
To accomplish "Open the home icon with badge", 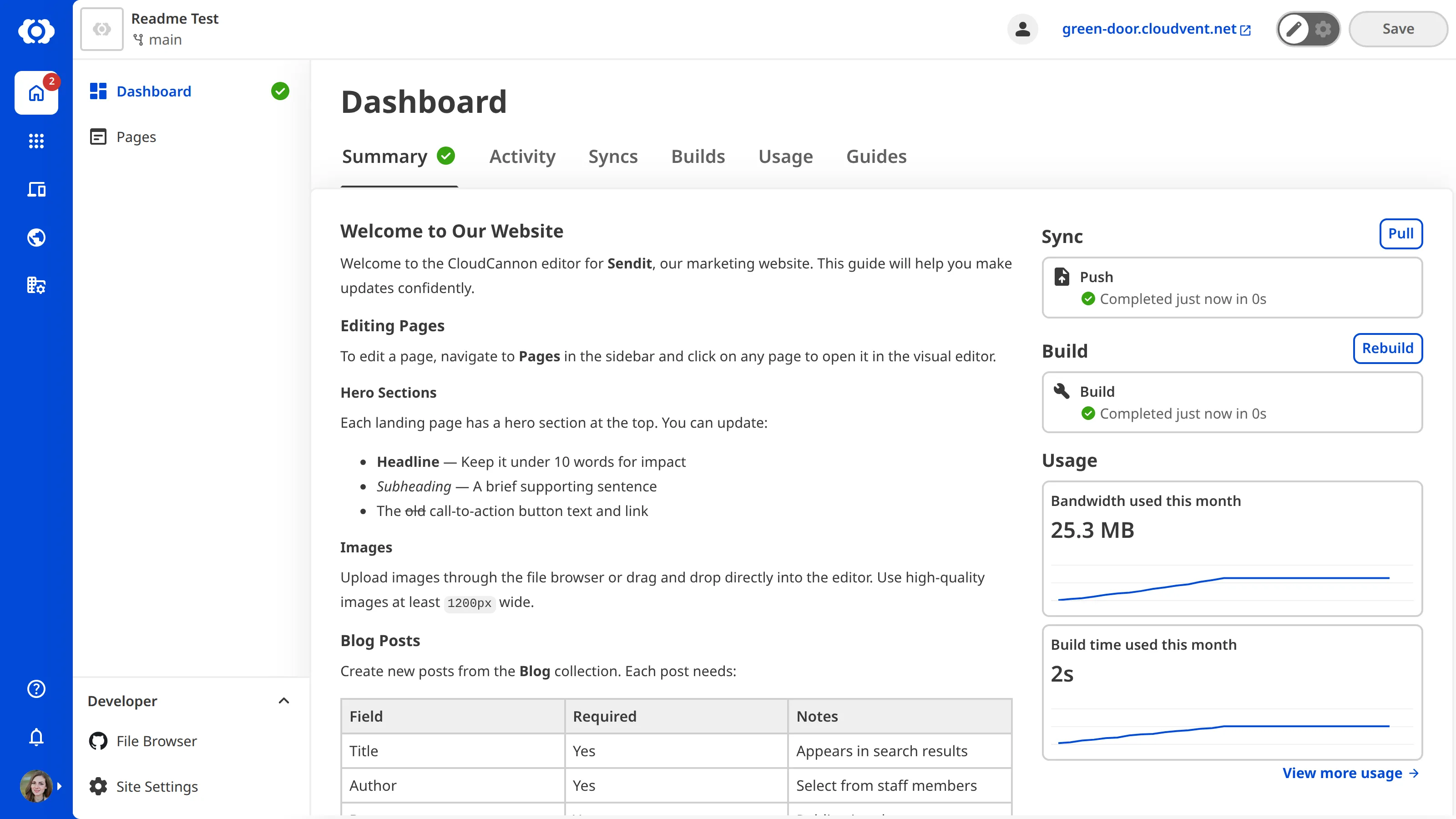I will (36, 93).
